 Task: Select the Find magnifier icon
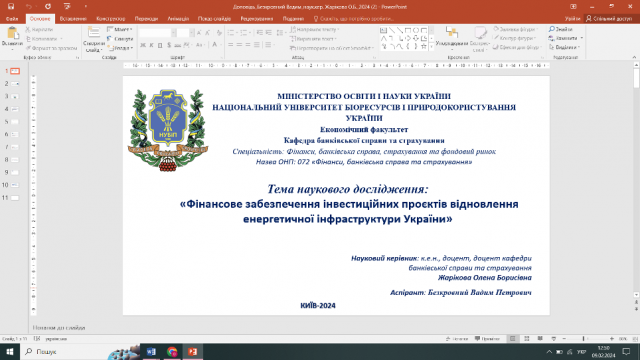coord(551,29)
